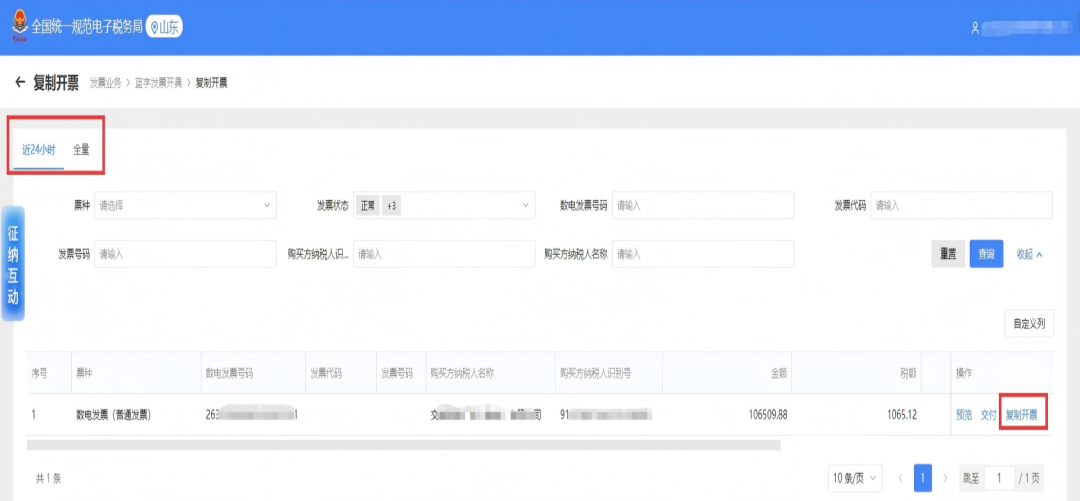This screenshot has width=1080, height=501.
Task: Click the 重置 button
Action: point(948,254)
